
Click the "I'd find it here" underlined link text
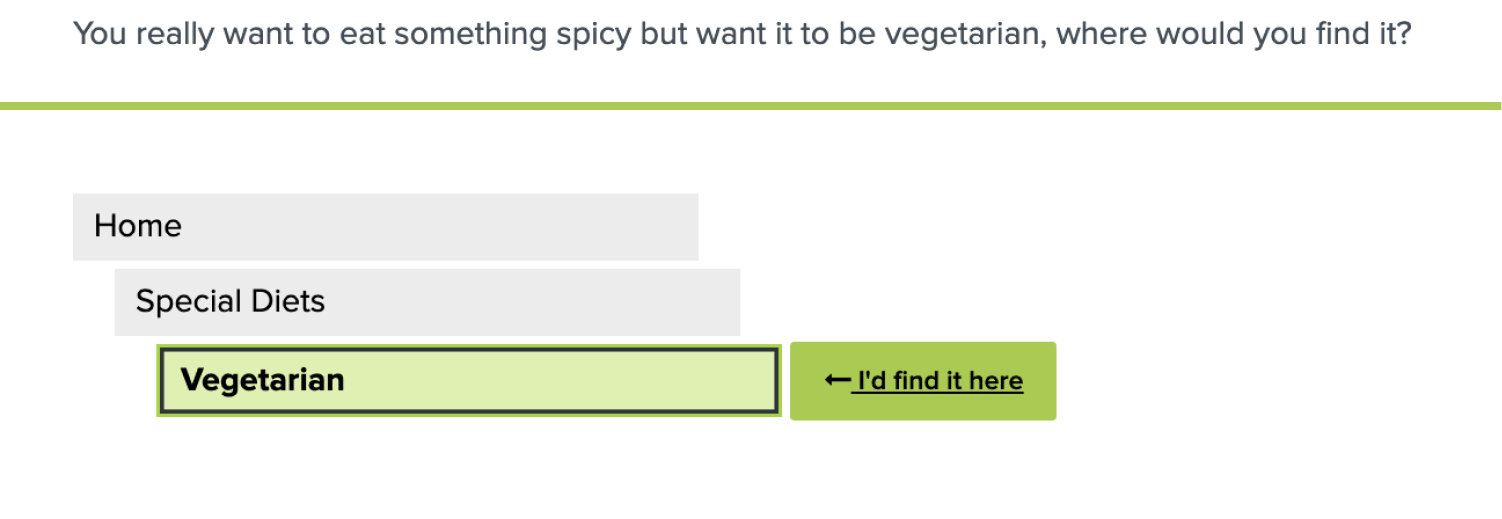(937, 381)
